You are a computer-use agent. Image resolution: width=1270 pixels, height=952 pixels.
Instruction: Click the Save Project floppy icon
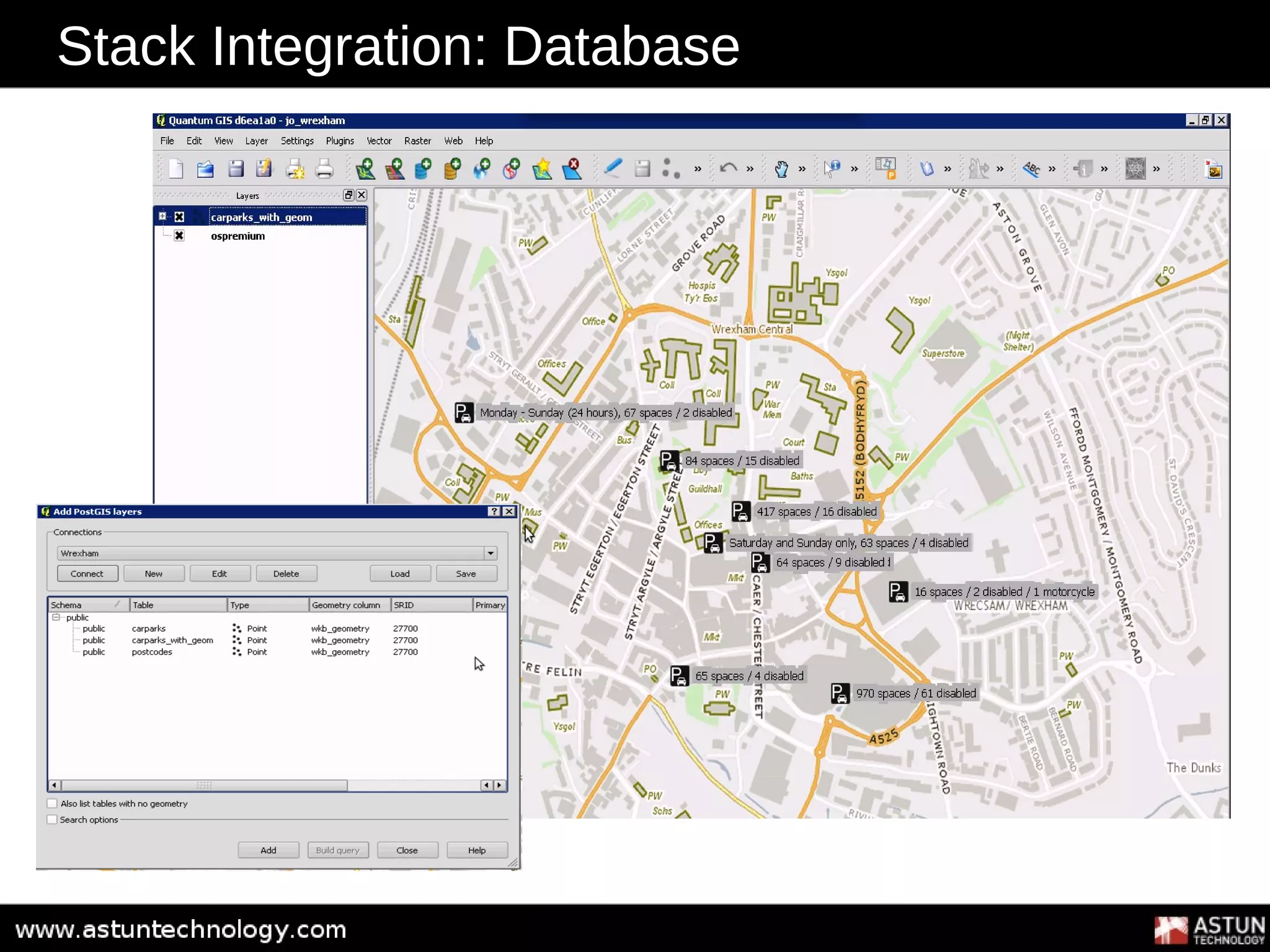pos(236,169)
